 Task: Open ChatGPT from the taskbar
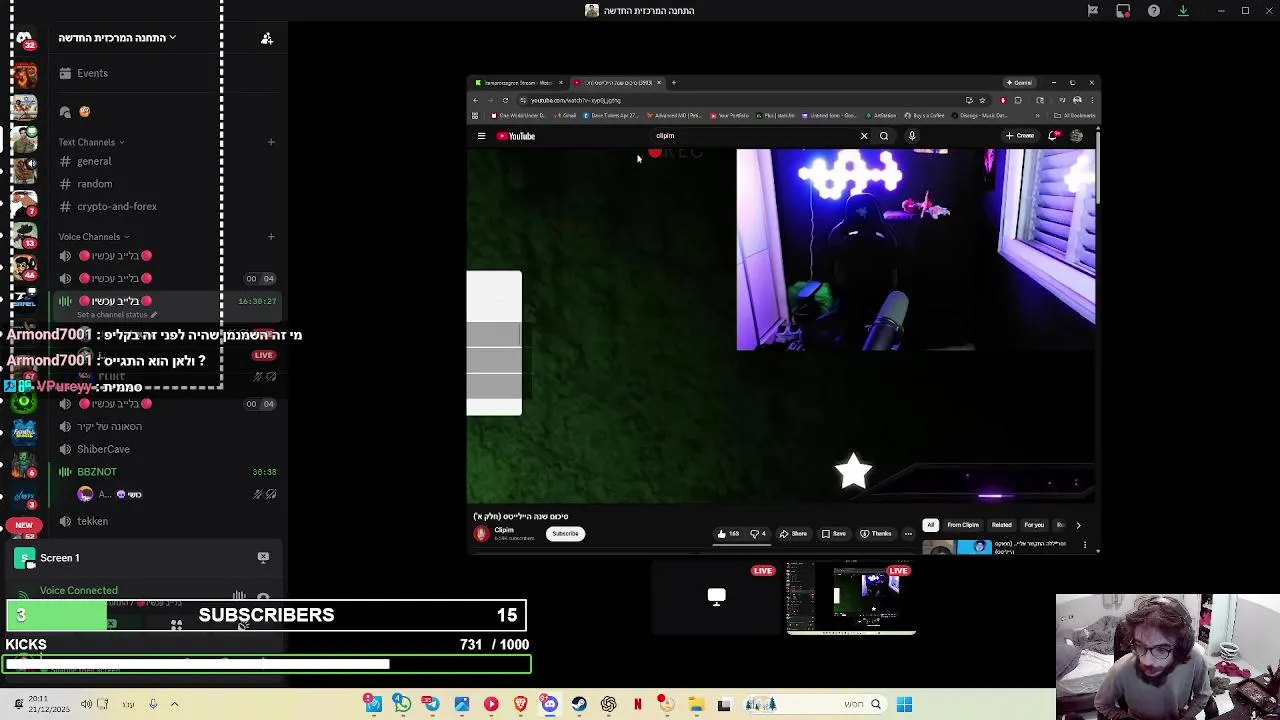pyautogui.click(x=608, y=704)
